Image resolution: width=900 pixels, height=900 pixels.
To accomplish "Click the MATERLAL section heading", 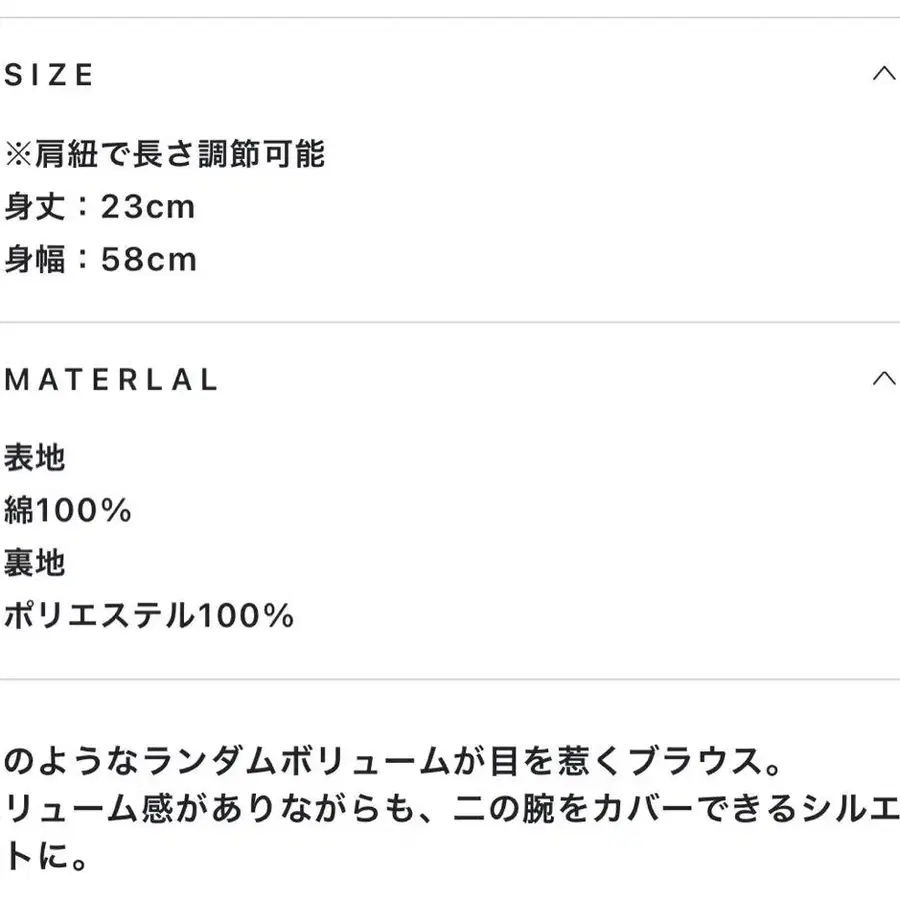I will click(111, 379).
